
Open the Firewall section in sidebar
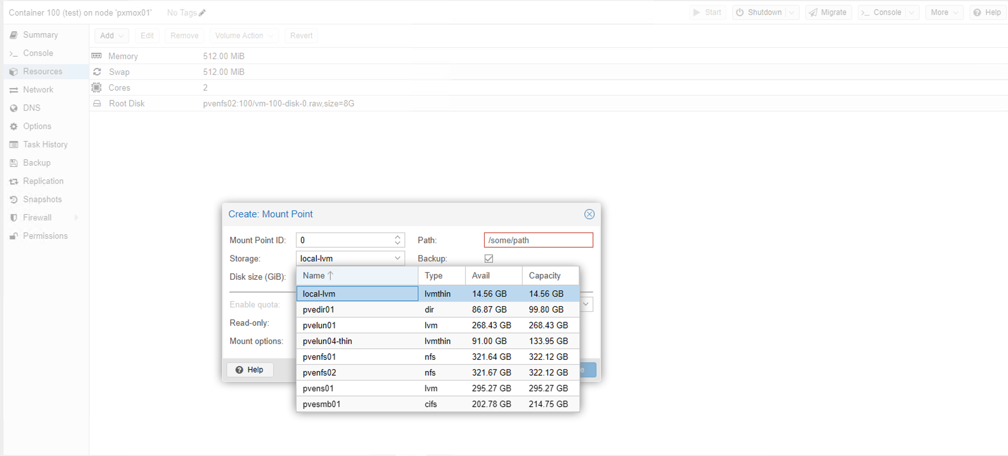coord(37,218)
